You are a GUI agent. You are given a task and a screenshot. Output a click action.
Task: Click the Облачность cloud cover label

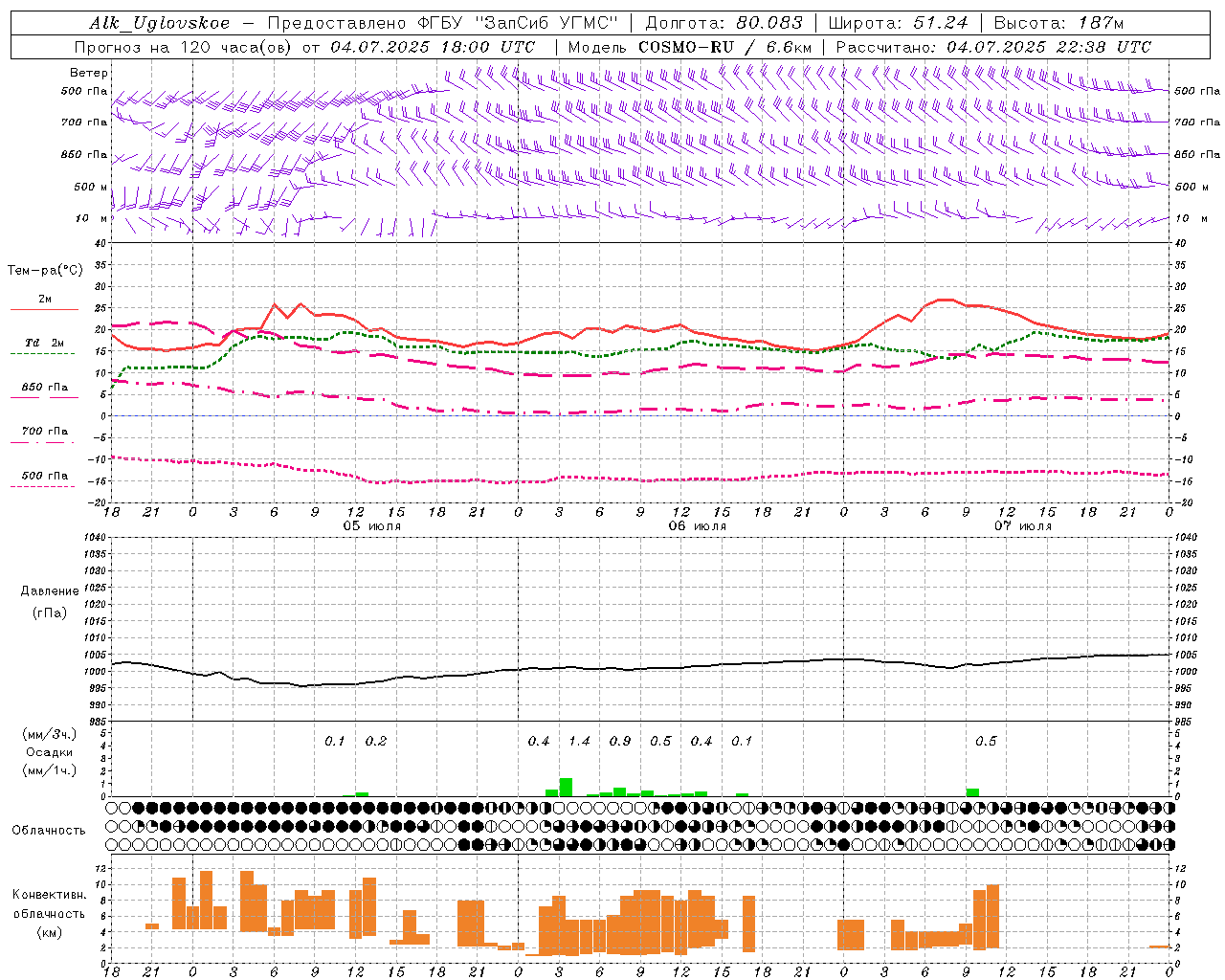[x=49, y=830]
